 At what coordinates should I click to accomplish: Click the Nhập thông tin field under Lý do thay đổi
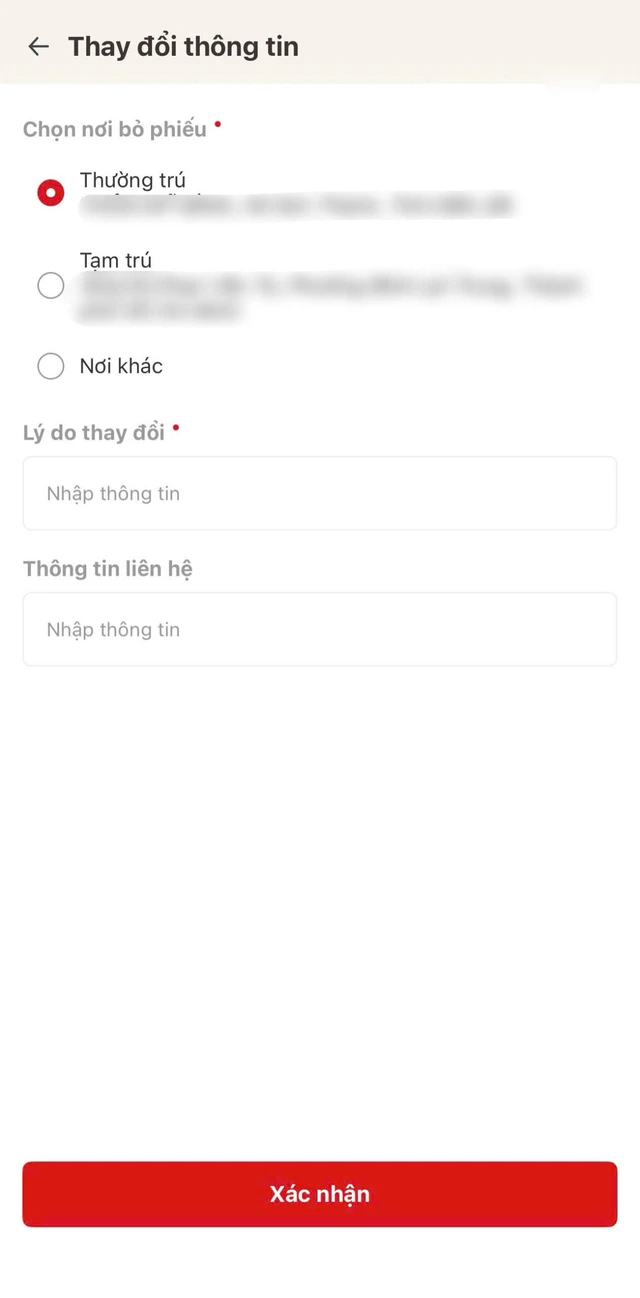click(x=319, y=493)
